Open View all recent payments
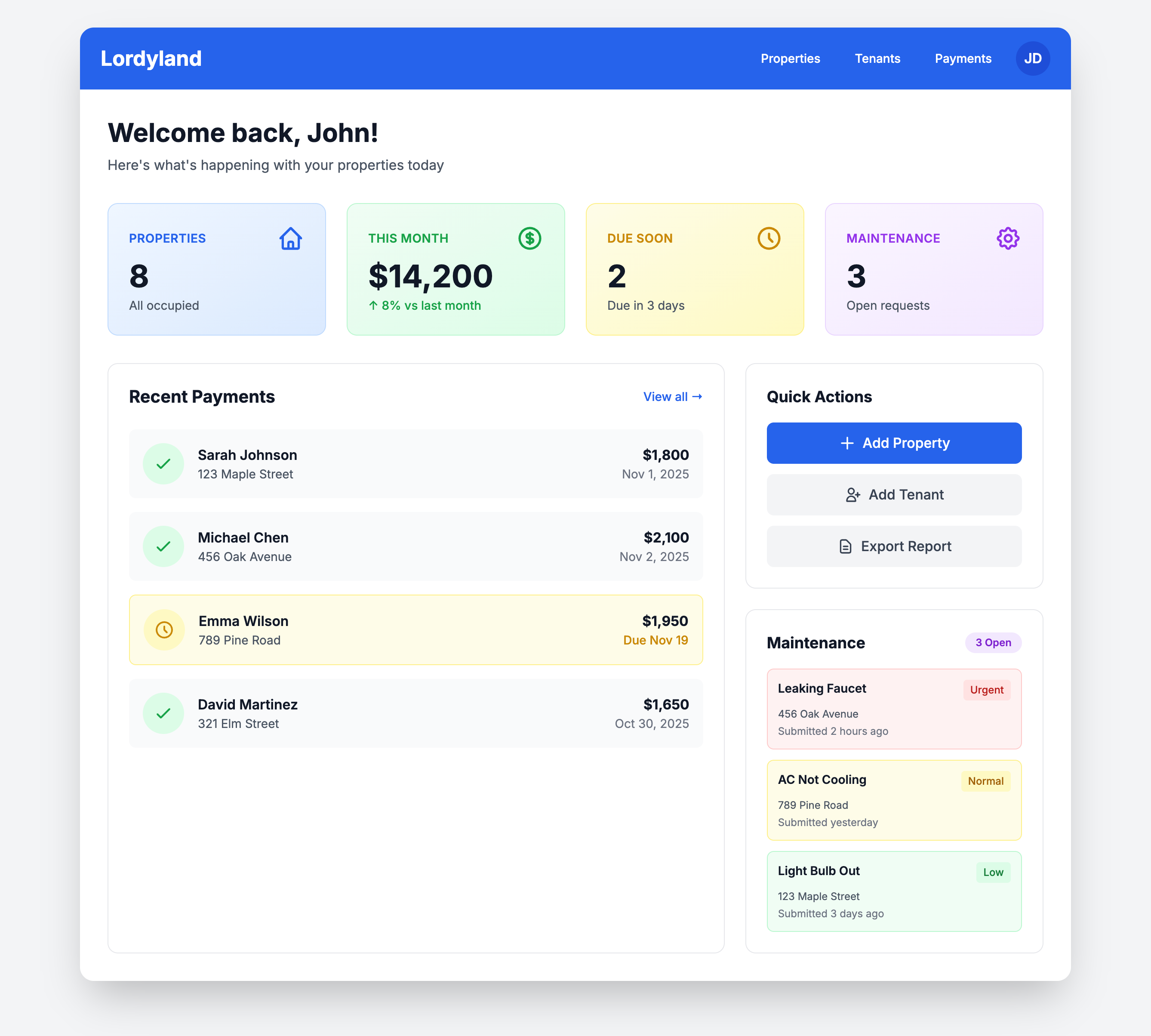The image size is (1151, 1036). [x=673, y=396]
